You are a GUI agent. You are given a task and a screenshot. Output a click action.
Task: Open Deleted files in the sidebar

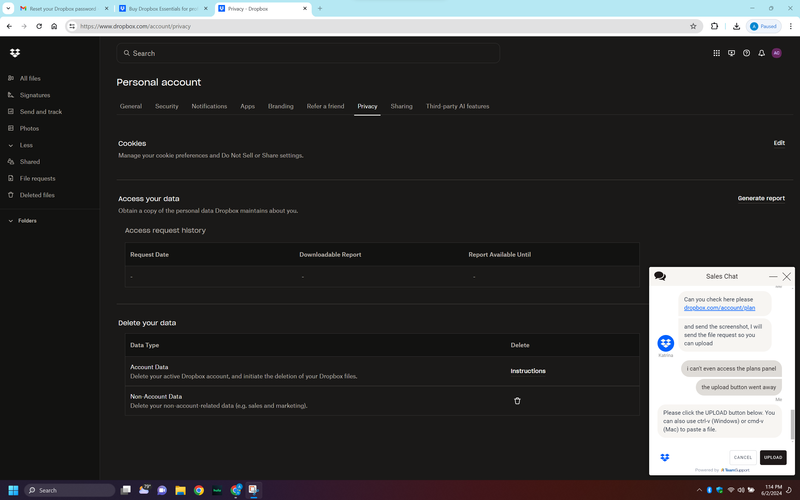coord(37,195)
